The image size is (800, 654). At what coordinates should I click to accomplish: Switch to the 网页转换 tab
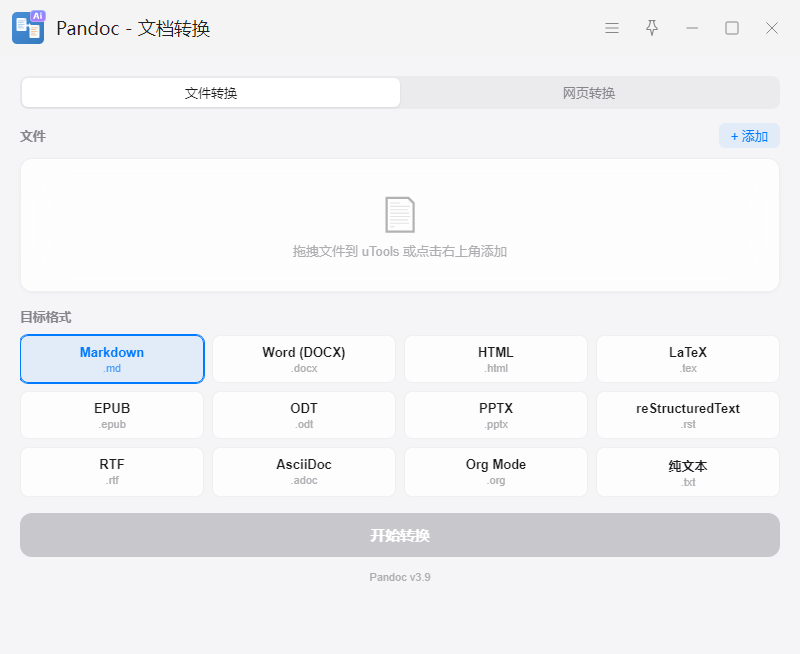pos(589,93)
